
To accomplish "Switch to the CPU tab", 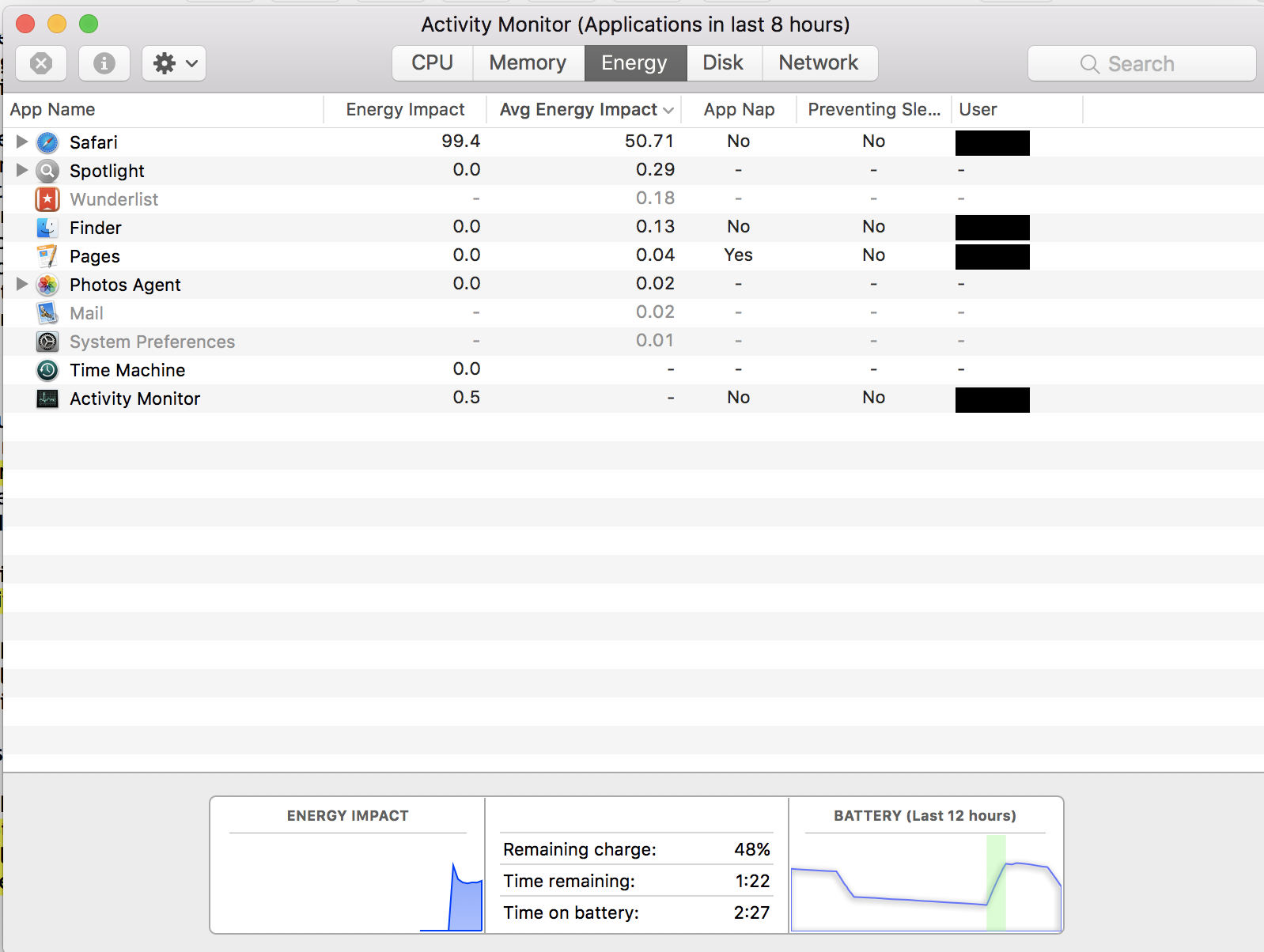I will (433, 63).
